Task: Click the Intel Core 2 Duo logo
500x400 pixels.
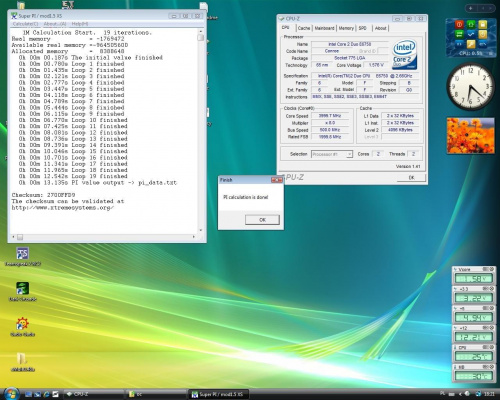Action: 404,54
